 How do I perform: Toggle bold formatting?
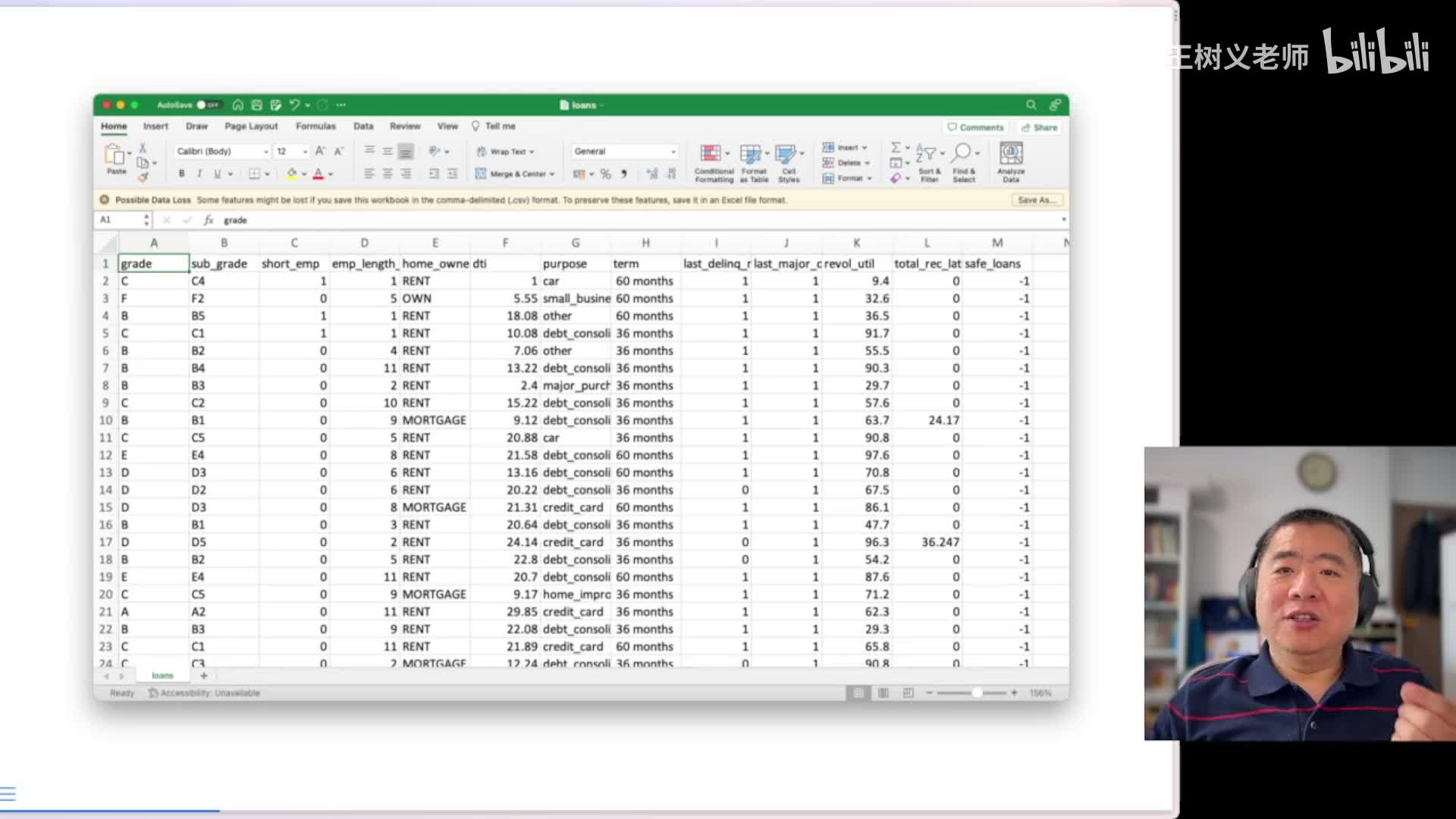tap(181, 174)
